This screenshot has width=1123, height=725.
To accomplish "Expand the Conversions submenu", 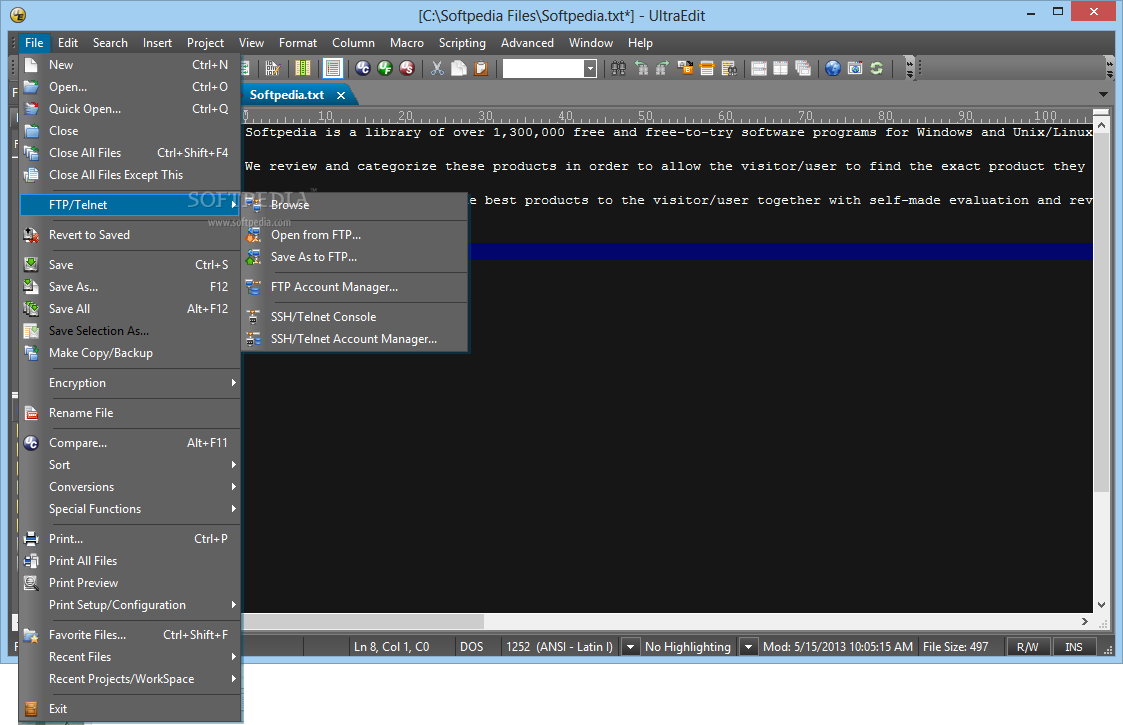I will point(130,487).
